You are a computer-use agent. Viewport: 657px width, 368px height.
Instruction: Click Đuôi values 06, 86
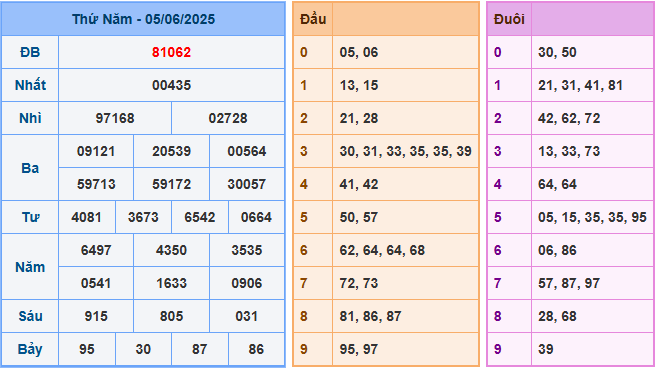(557, 250)
